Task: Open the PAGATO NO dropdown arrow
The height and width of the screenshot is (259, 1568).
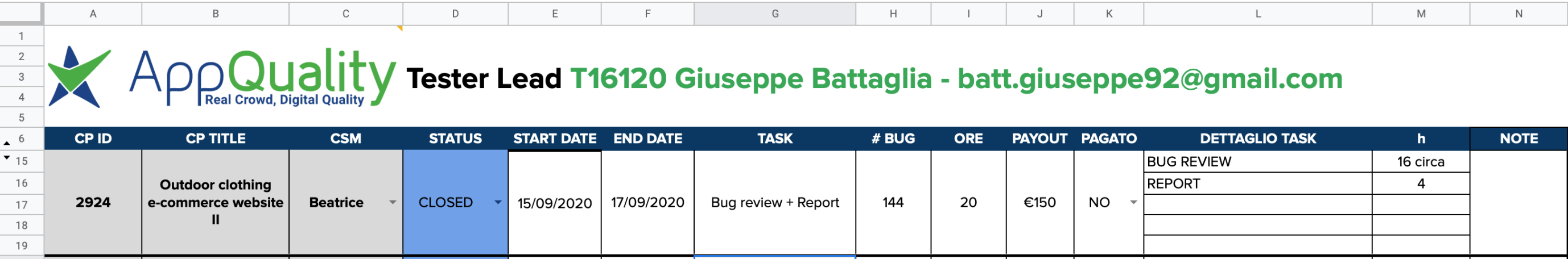Action: [1133, 202]
